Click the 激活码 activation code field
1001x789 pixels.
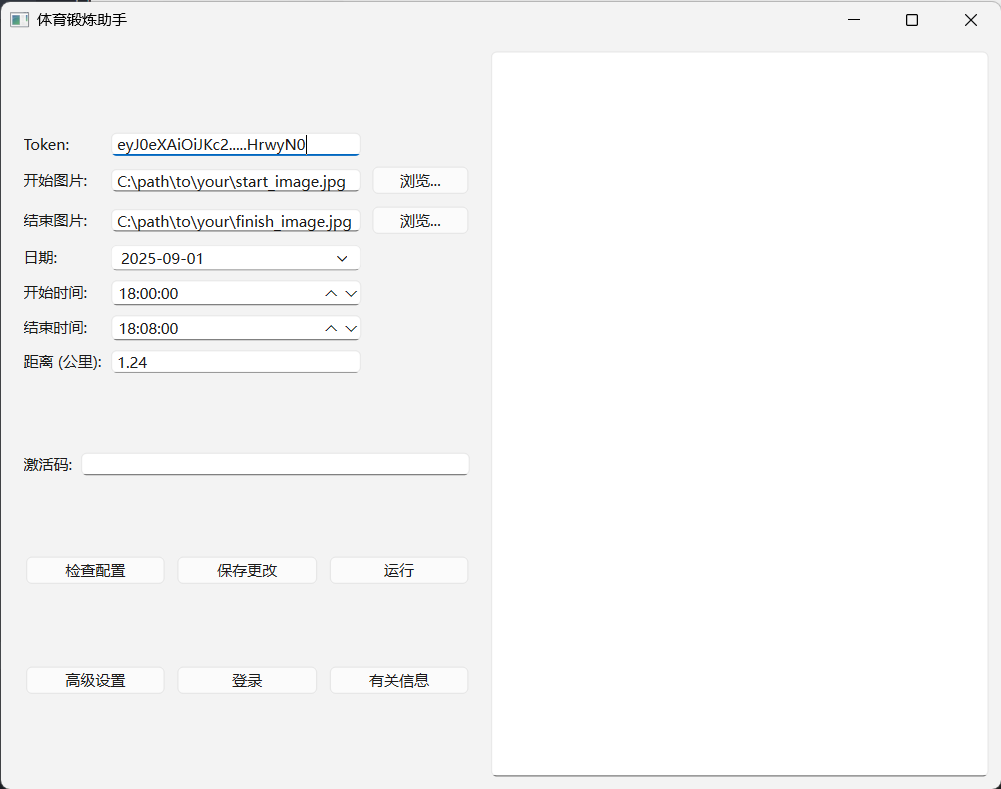[x=275, y=465]
